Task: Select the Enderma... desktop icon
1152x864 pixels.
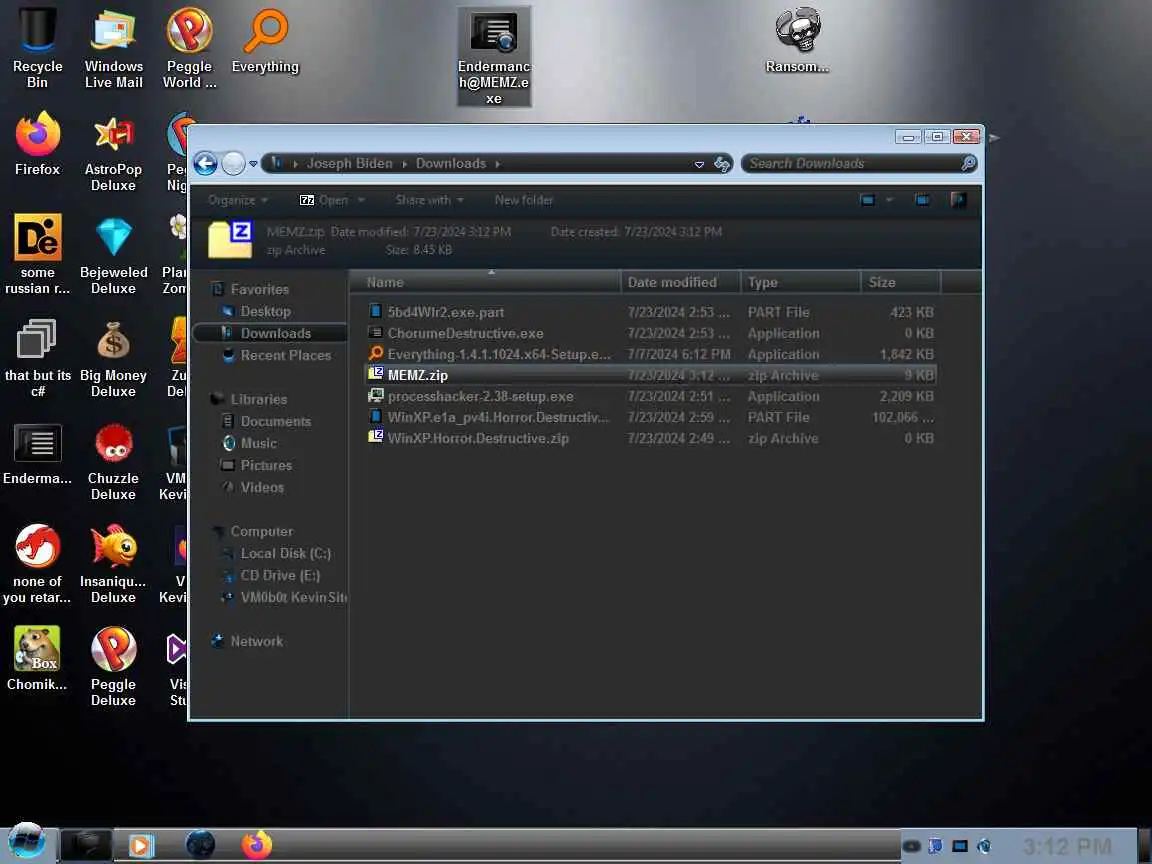Action: point(37,453)
